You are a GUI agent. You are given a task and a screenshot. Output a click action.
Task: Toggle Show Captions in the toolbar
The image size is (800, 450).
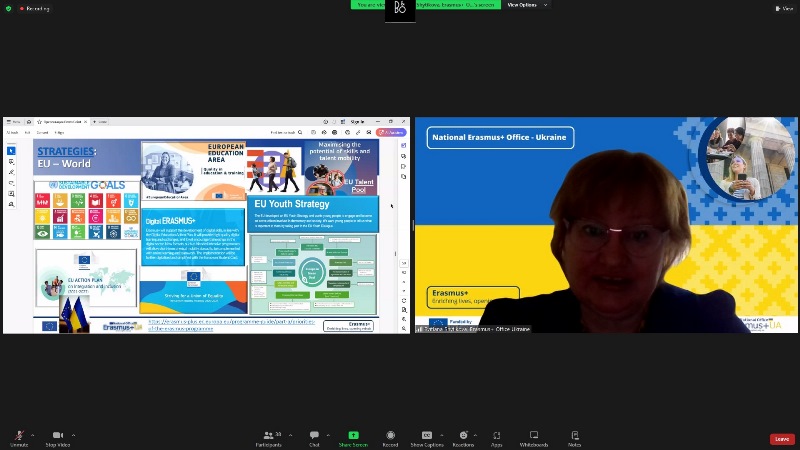427,436
